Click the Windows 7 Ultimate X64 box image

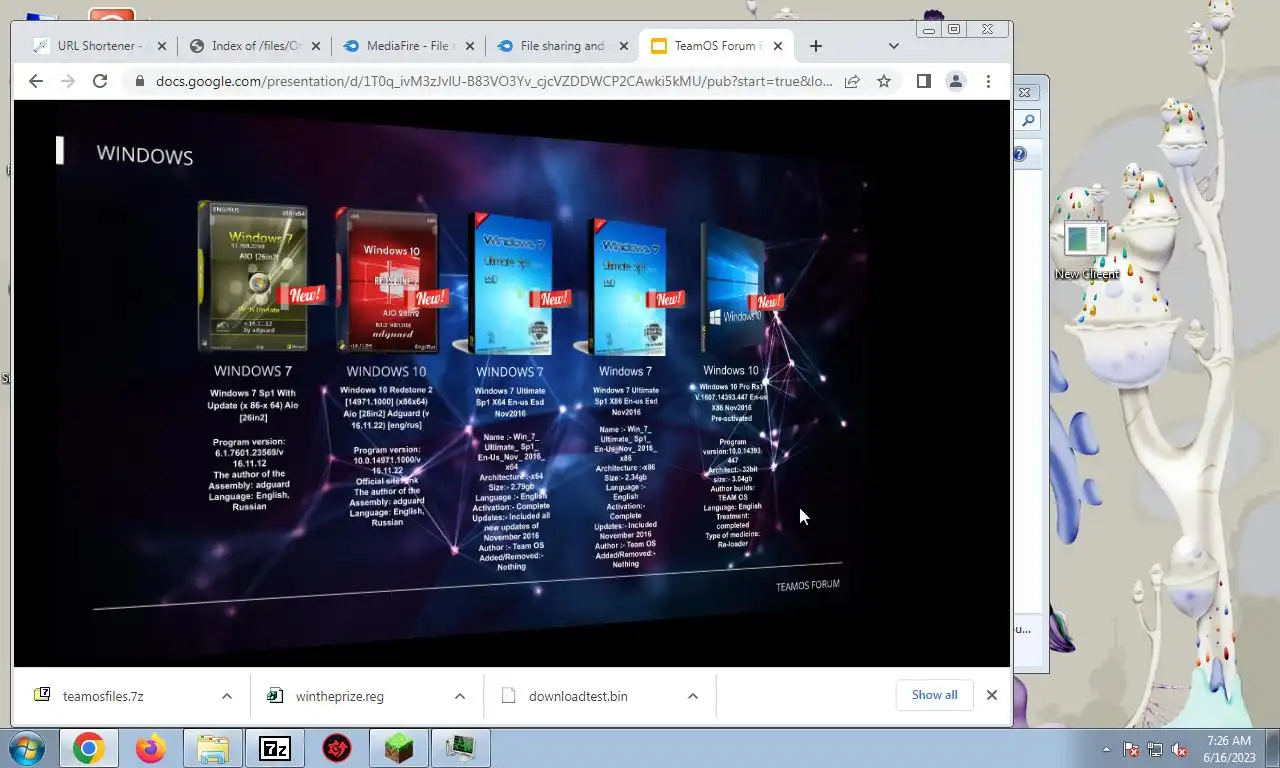coord(510,284)
